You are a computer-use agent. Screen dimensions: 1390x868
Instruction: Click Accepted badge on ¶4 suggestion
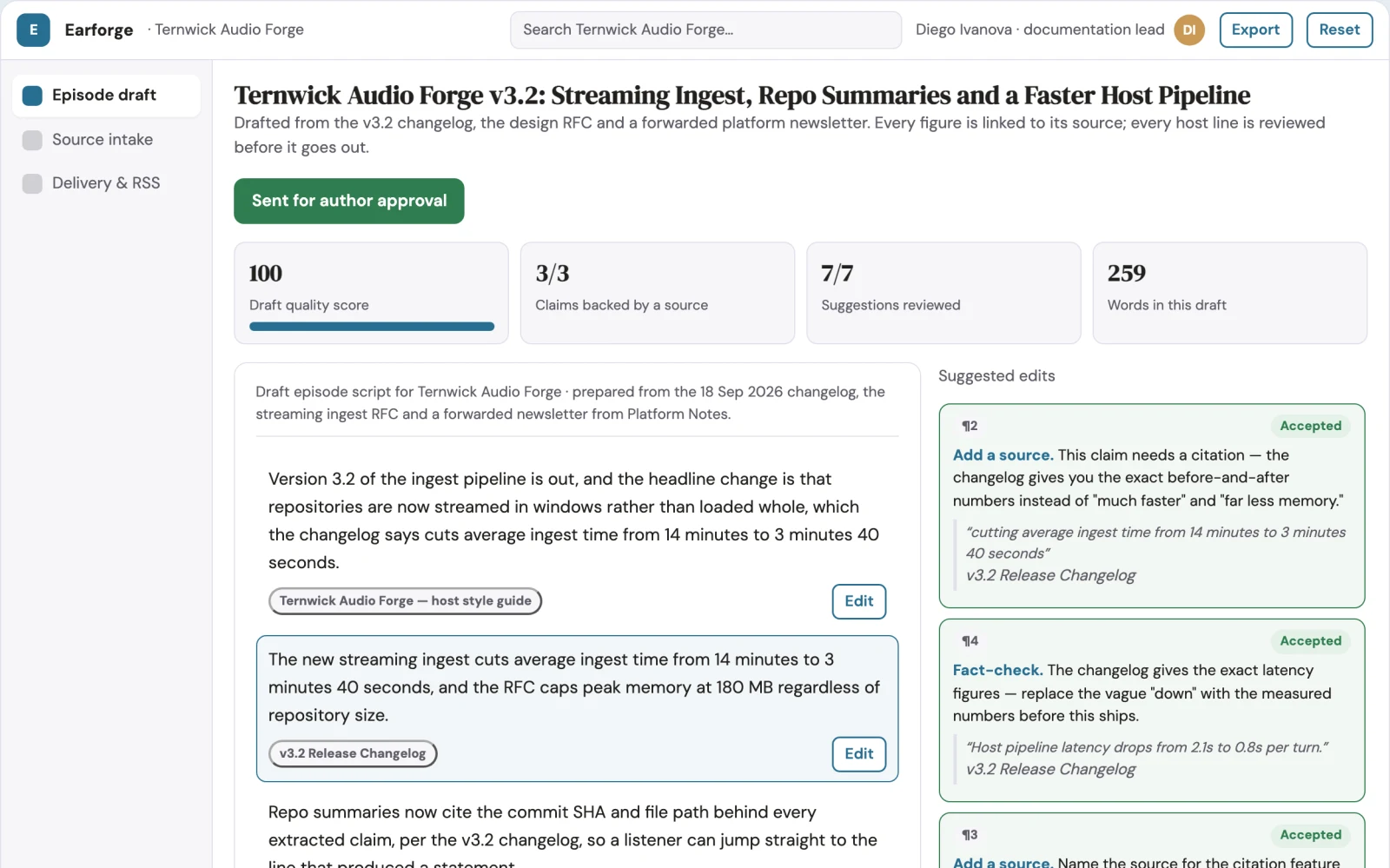[1310, 641]
